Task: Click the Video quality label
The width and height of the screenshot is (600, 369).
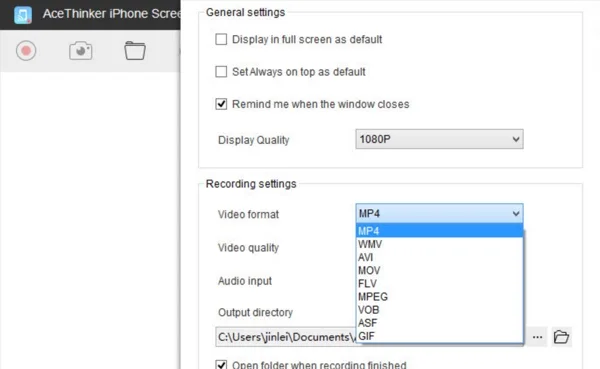Action: (x=248, y=248)
